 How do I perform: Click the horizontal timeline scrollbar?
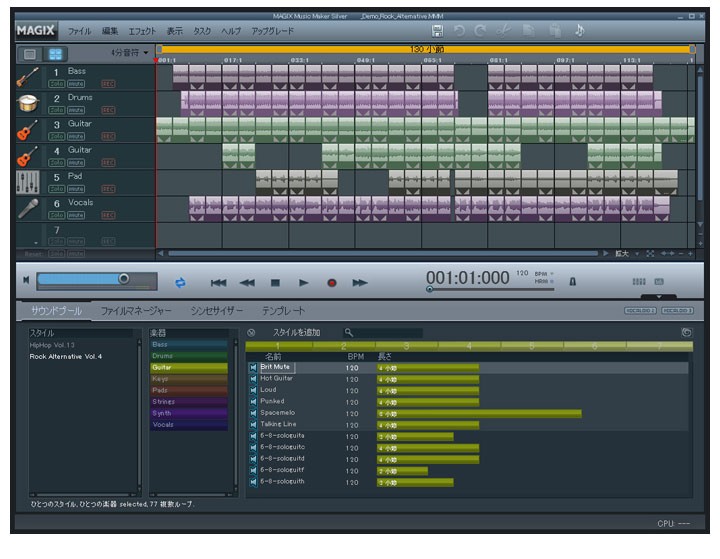coord(382,254)
